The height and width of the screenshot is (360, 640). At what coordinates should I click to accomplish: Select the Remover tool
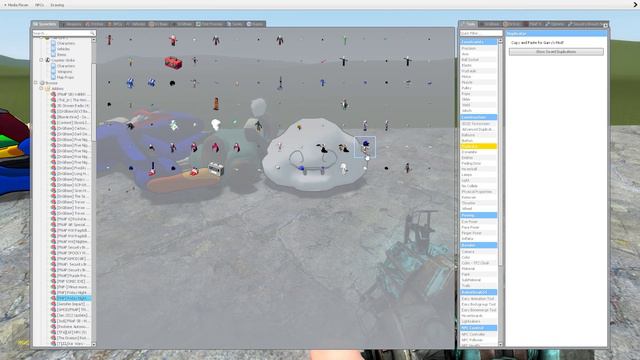pyautogui.click(x=479, y=197)
